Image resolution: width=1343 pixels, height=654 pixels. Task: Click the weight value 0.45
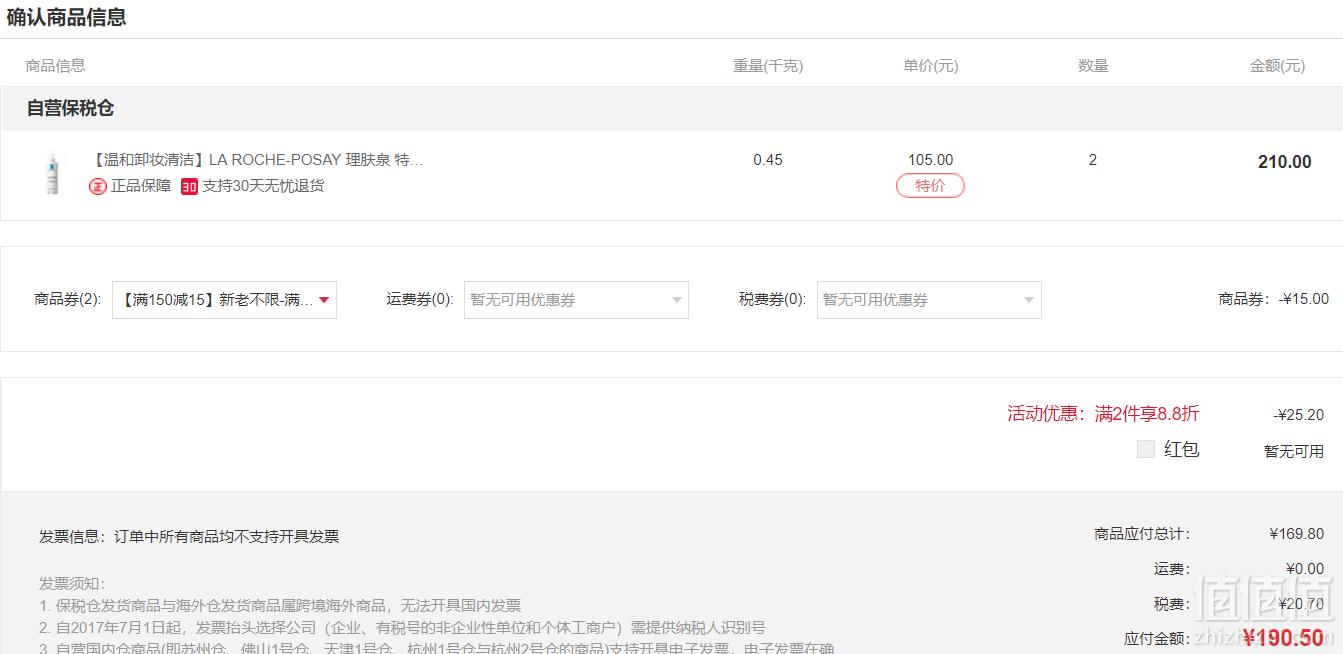(768, 160)
